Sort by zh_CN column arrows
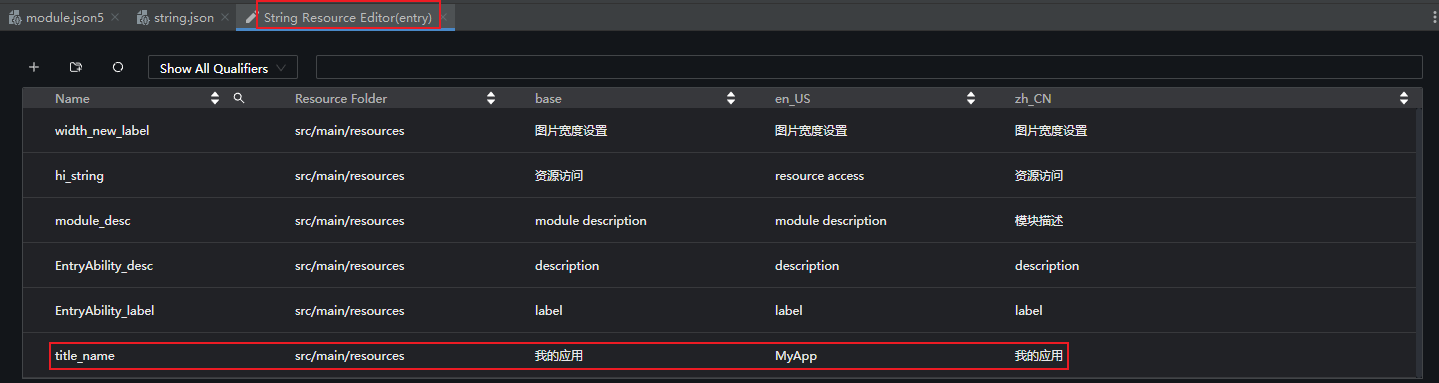 tap(1405, 98)
